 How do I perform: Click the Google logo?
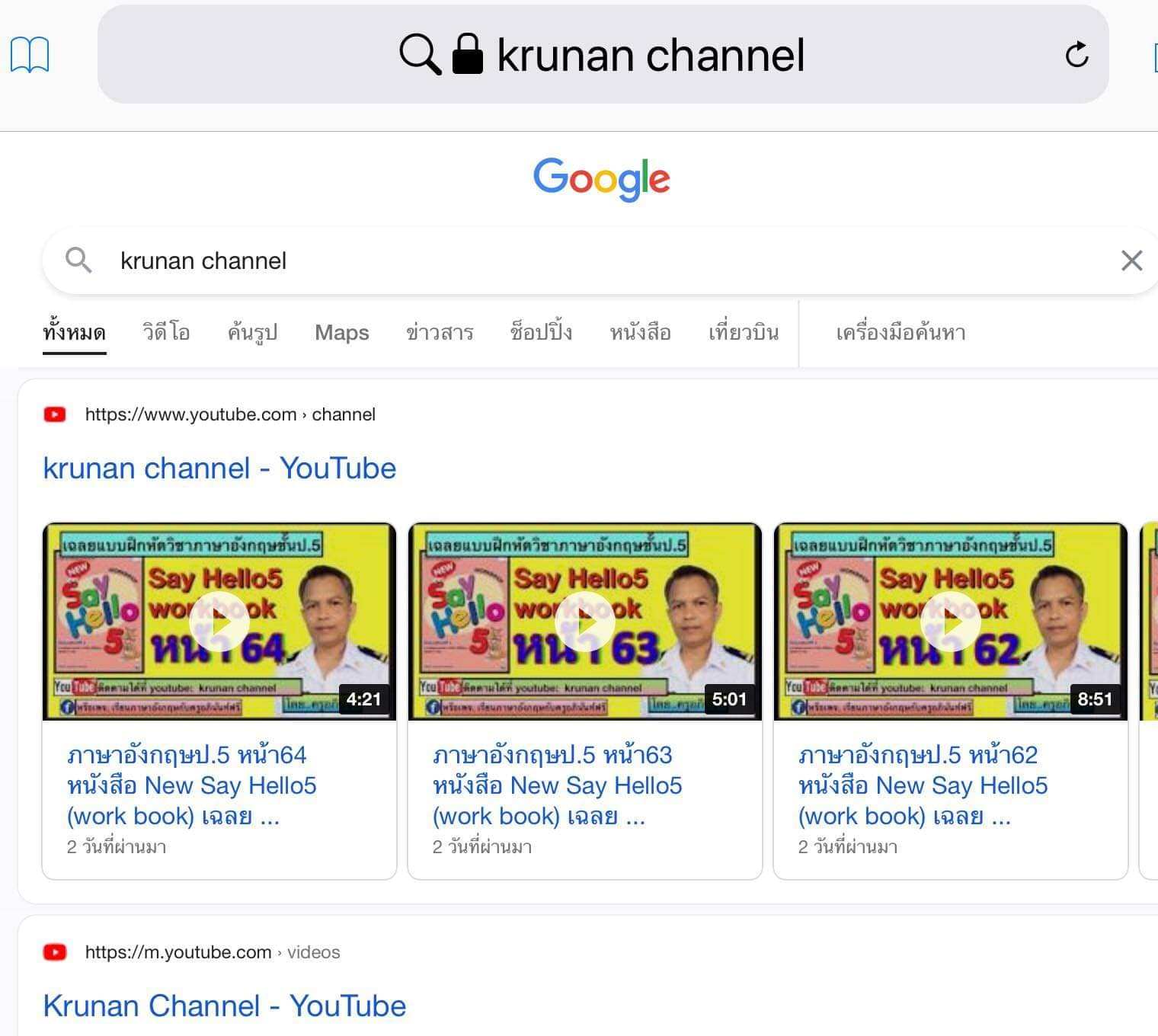[601, 179]
